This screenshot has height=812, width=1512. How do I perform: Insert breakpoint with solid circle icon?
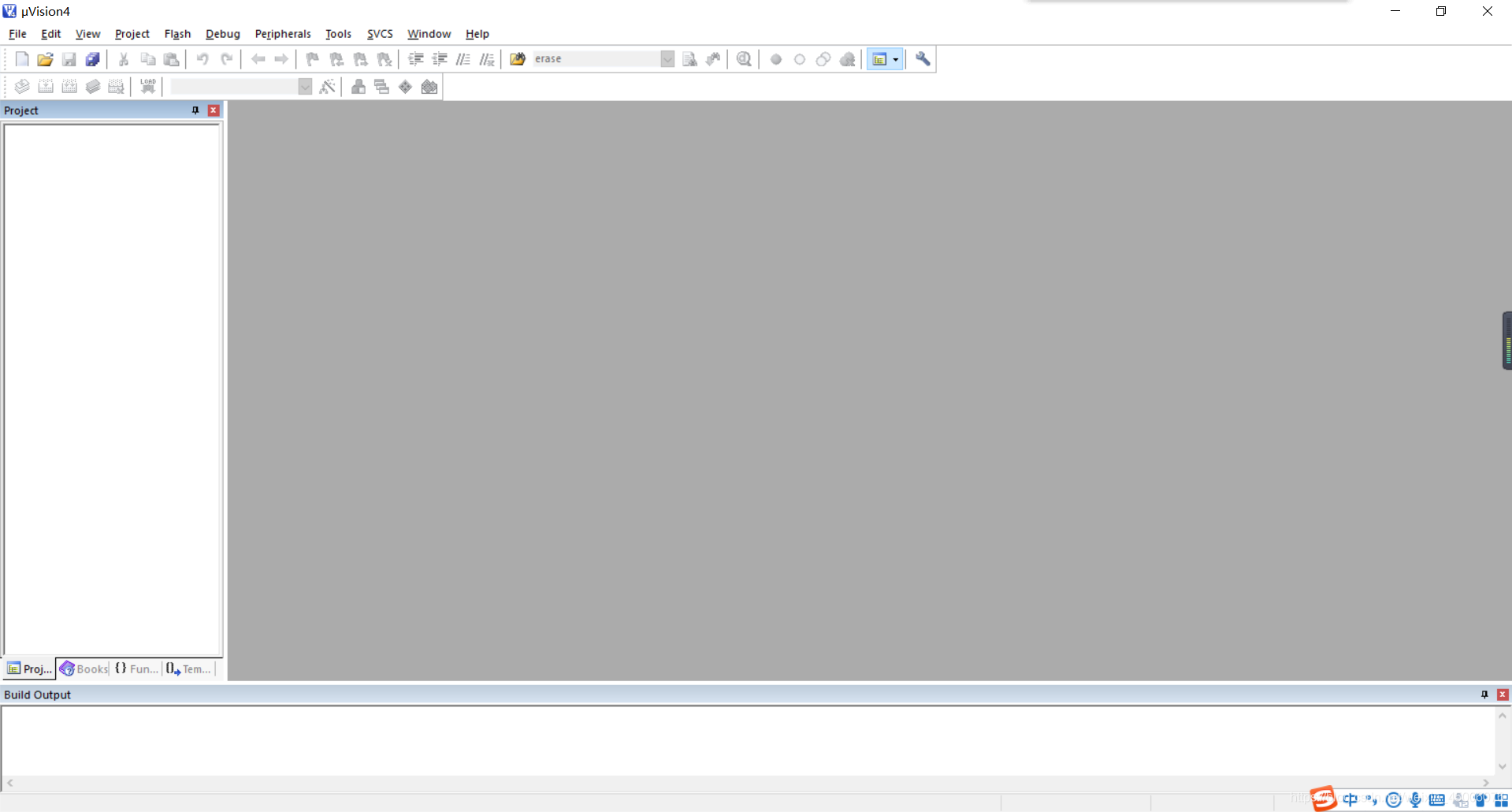[776, 59]
